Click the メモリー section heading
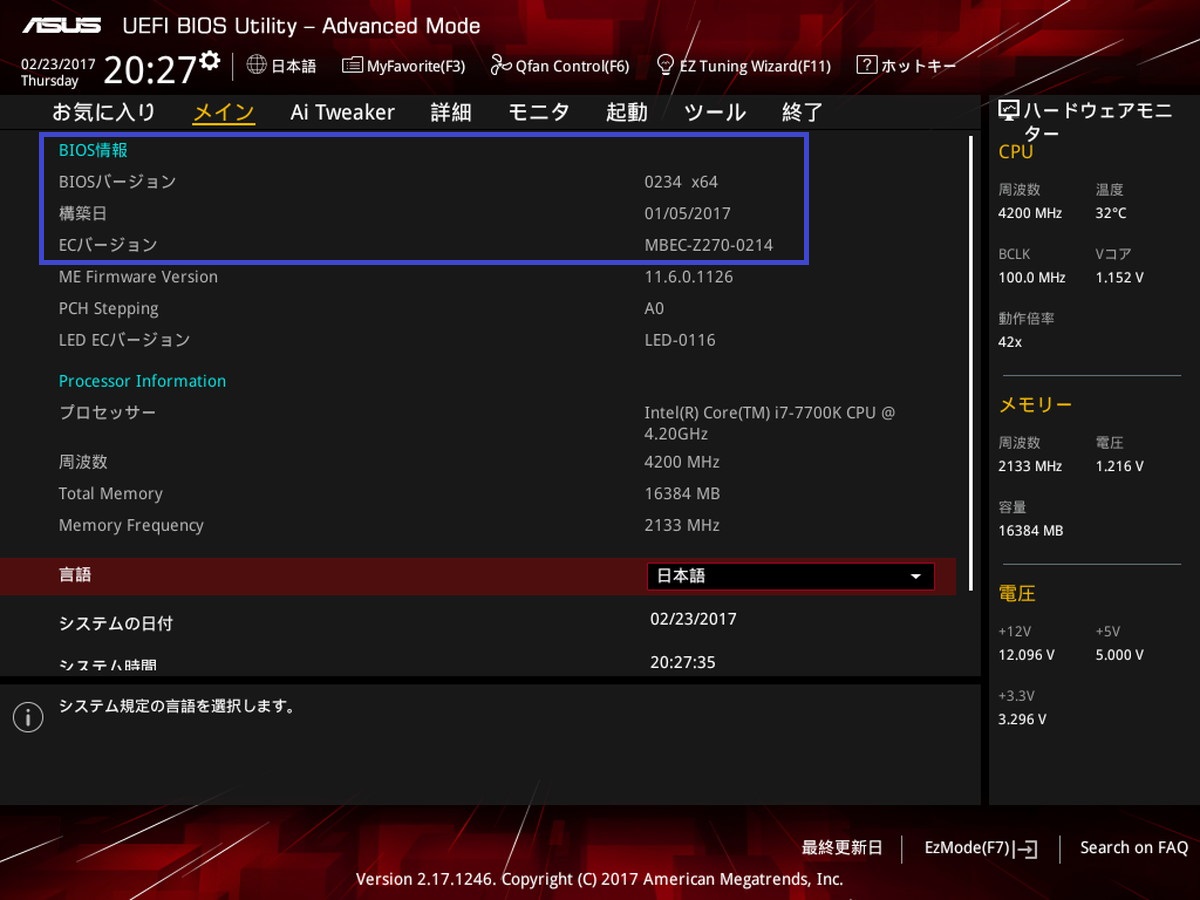 [x=1035, y=405]
